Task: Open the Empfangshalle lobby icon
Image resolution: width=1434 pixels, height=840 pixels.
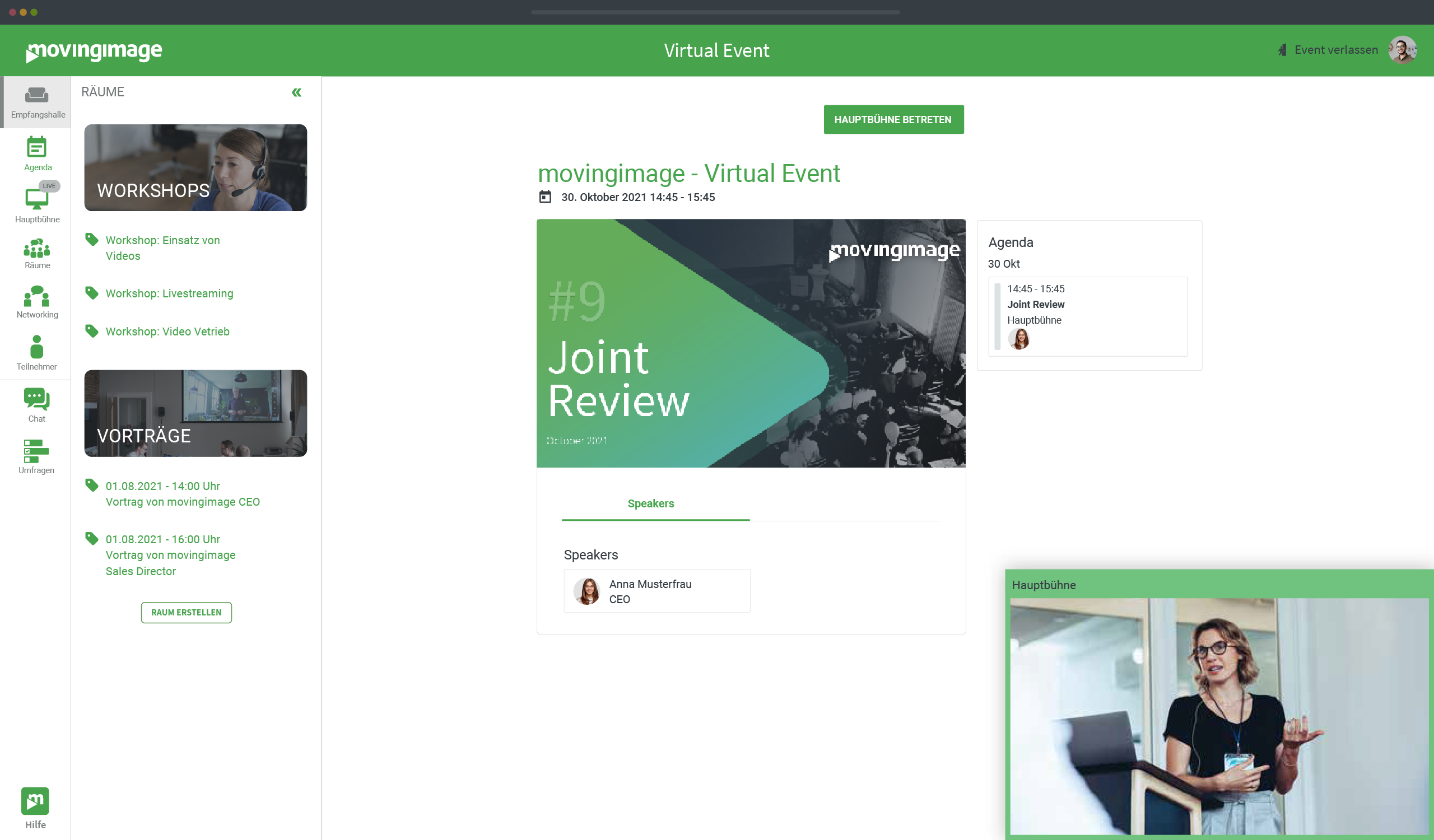Action: coord(36,101)
